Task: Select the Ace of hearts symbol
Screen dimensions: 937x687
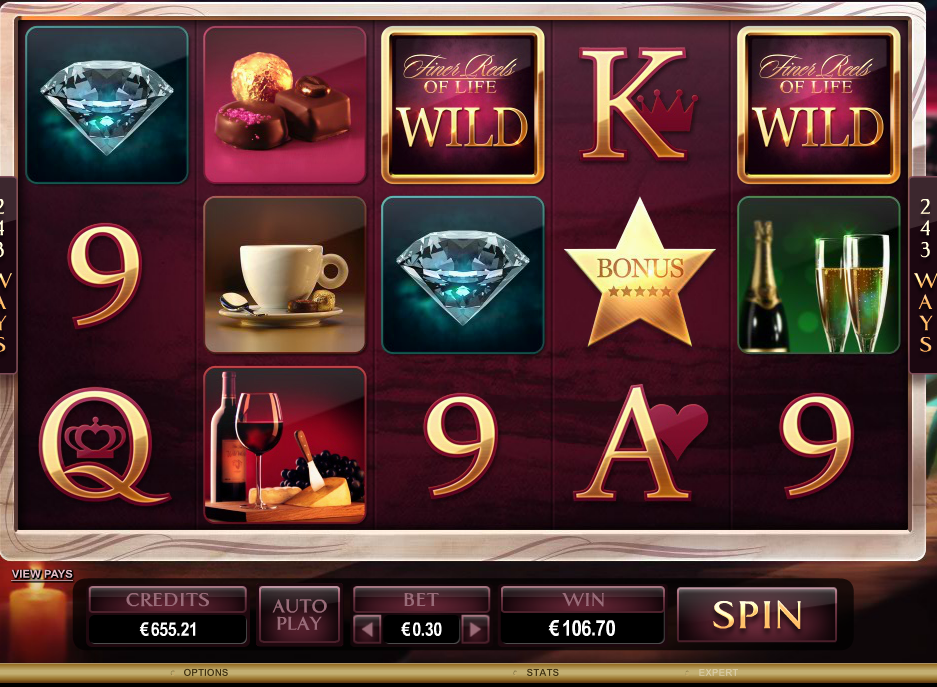Action: tap(639, 443)
